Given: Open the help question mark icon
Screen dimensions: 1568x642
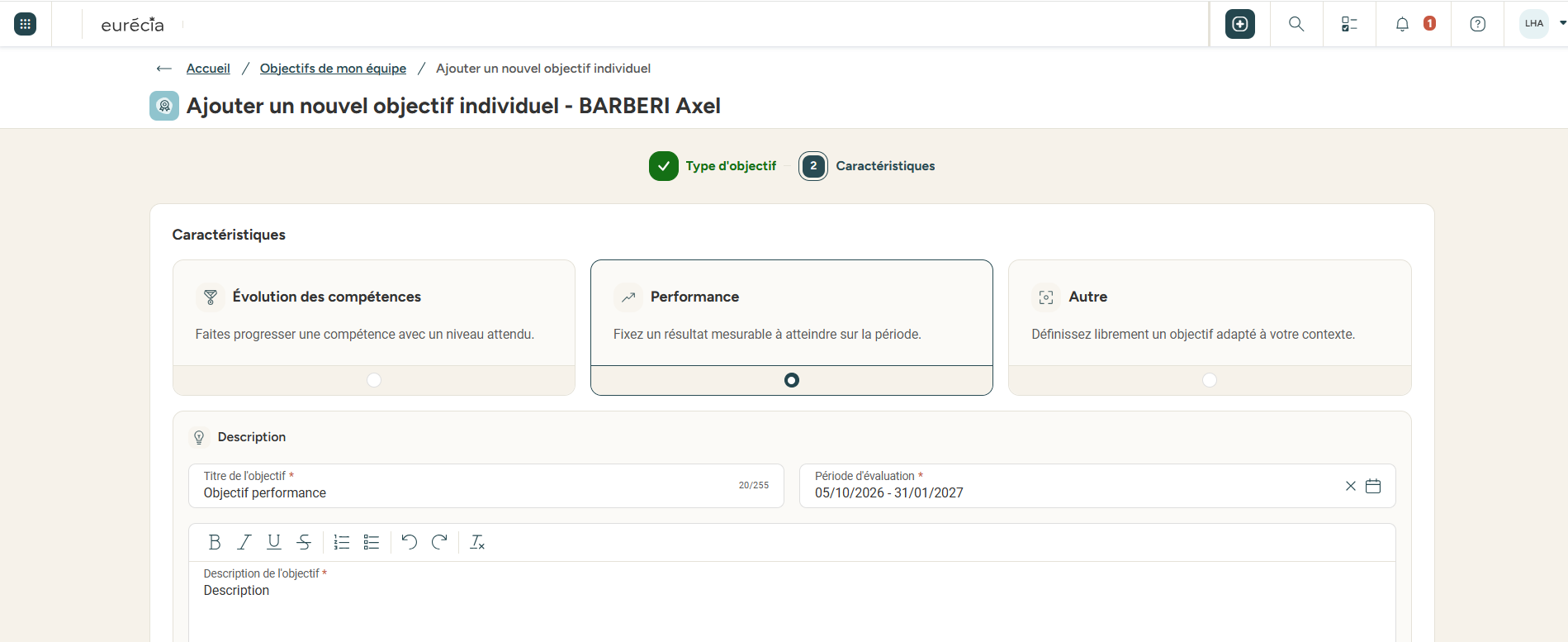Looking at the screenshot, I should coord(1478,24).
